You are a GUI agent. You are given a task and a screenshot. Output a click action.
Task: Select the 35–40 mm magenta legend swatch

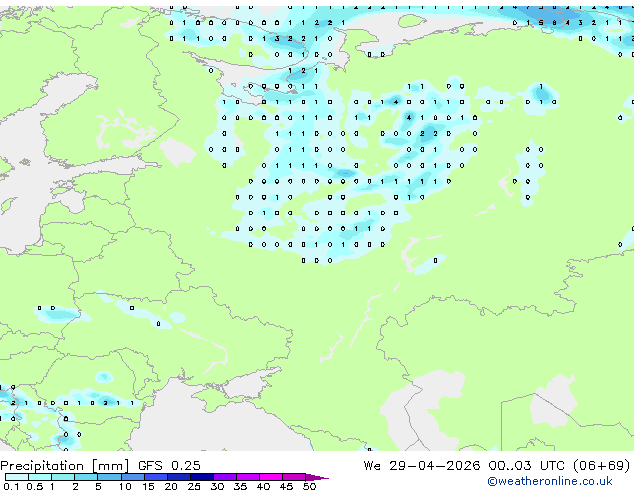(248, 477)
